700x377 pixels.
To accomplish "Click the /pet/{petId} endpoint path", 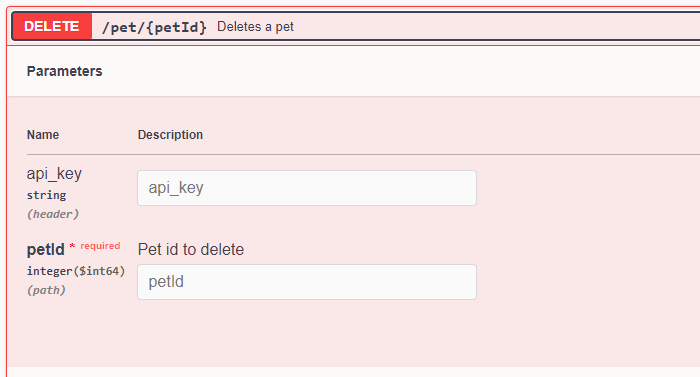I will (x=154, y=27).
